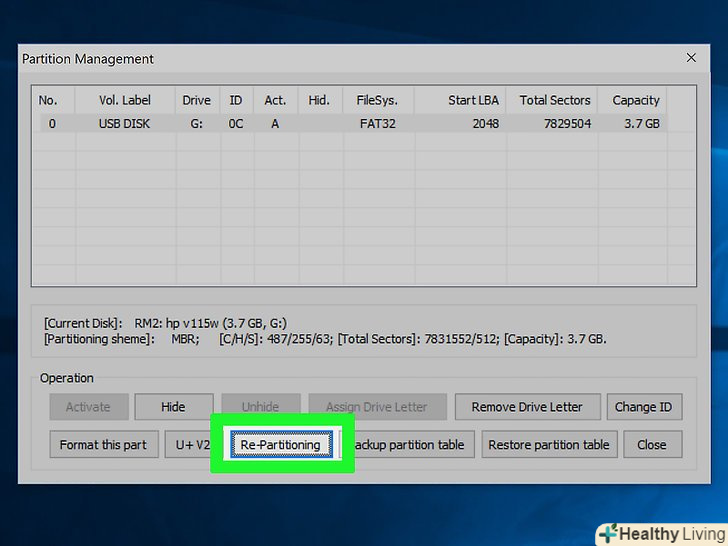The image size is (728, 546).
Task: Click the Hid. column header
Action: [320, 100]
